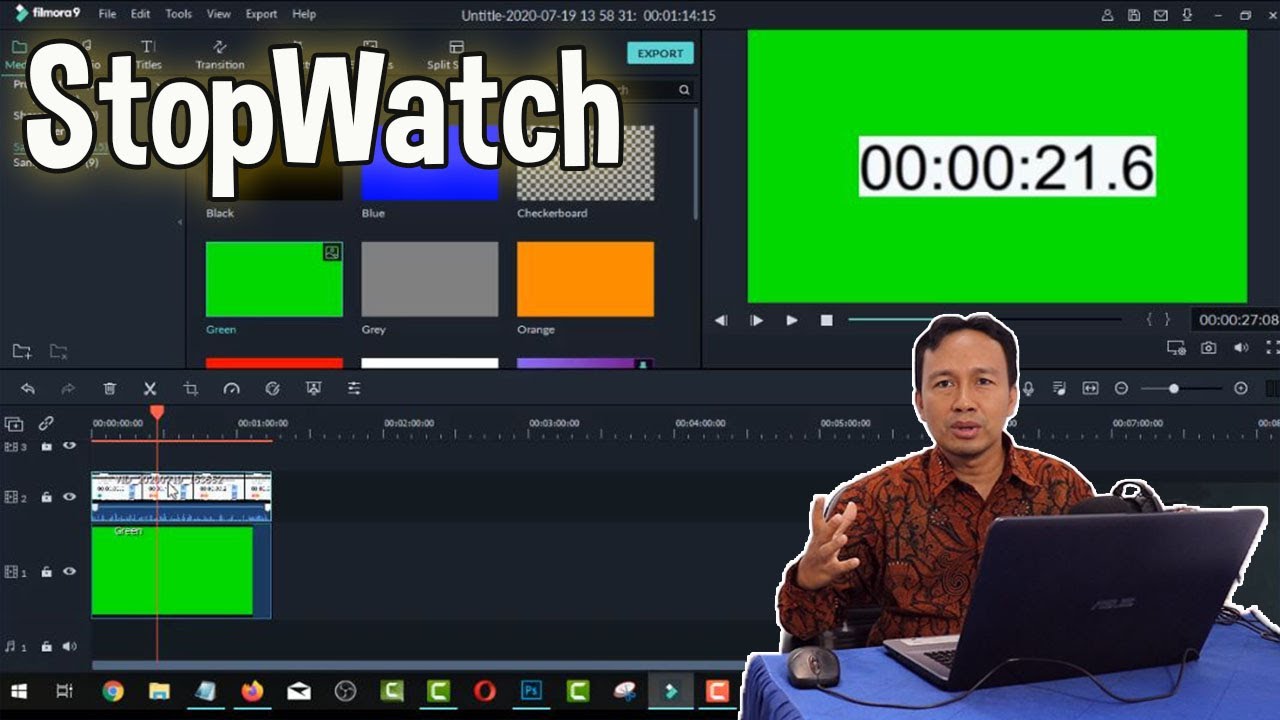Toggle the lock on video track 3
This screenshot has height=720, width=1280.
coord(46,446)
